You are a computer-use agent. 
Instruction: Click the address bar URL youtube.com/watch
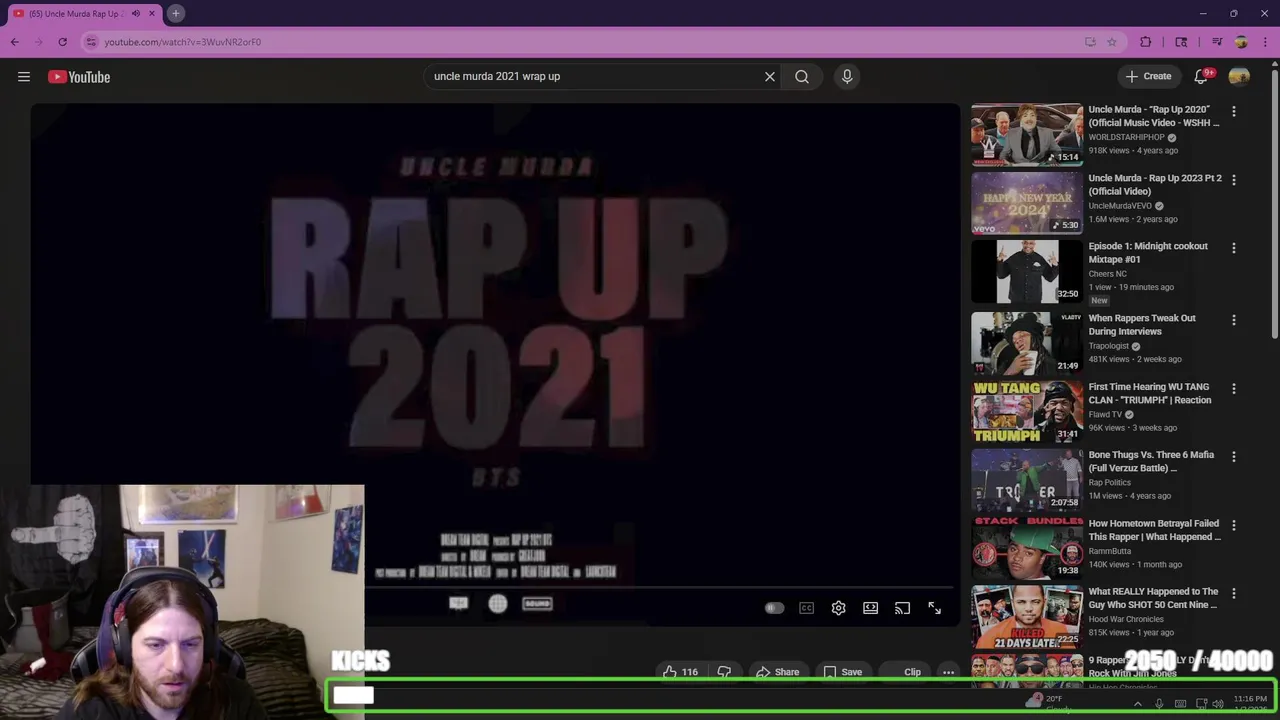[x=183, y=42]
